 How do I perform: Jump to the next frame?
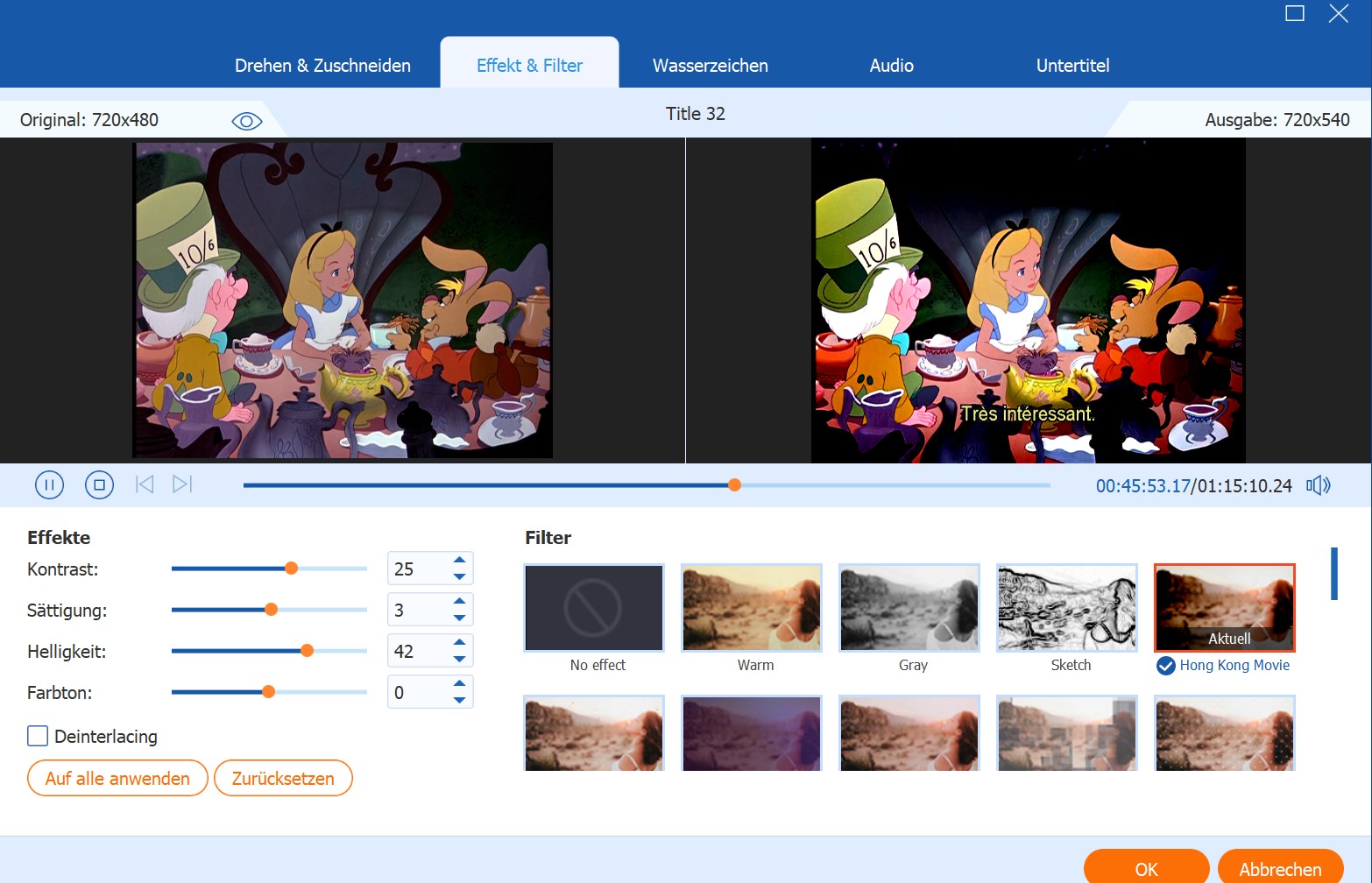point(182,484)
